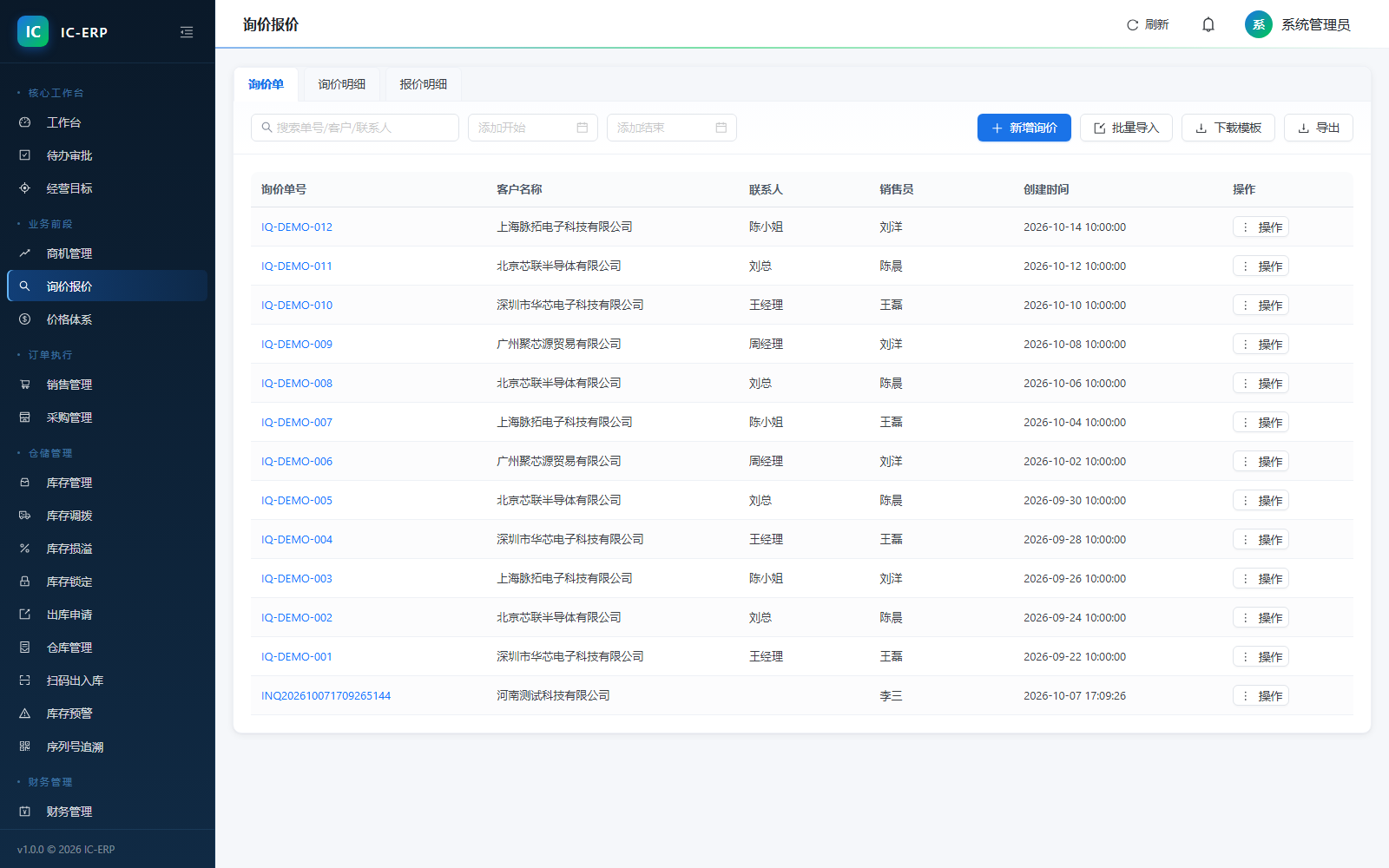The image size is (1389, 868).
Task: Open 库存预警 in the sidebar
Action: click(108, 713)
